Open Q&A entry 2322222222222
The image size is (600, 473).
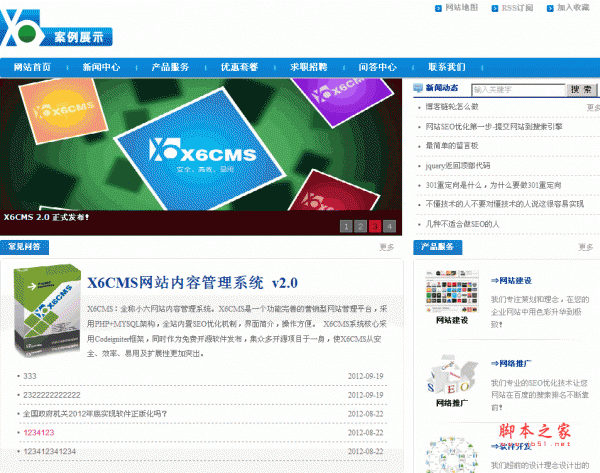(52, 395)
